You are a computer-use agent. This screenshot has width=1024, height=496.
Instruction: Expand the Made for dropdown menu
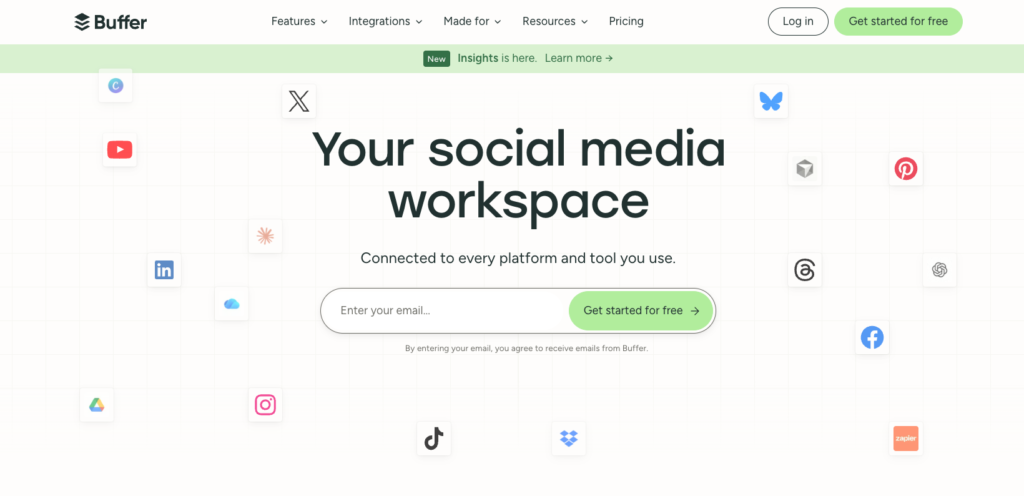pos(472,22)
